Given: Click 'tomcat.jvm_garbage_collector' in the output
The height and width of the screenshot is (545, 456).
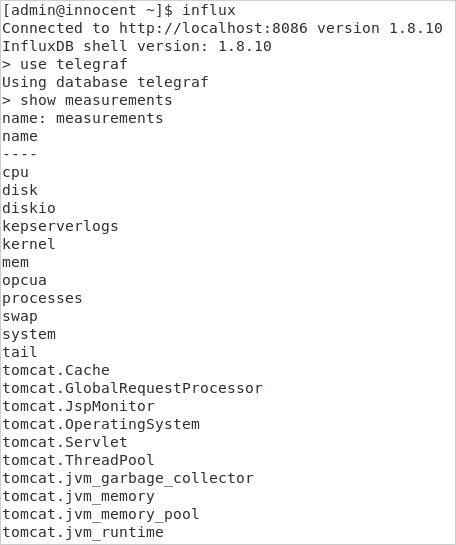Looking at the screenshot, I should pyautogui.click(x=128, y=478).
